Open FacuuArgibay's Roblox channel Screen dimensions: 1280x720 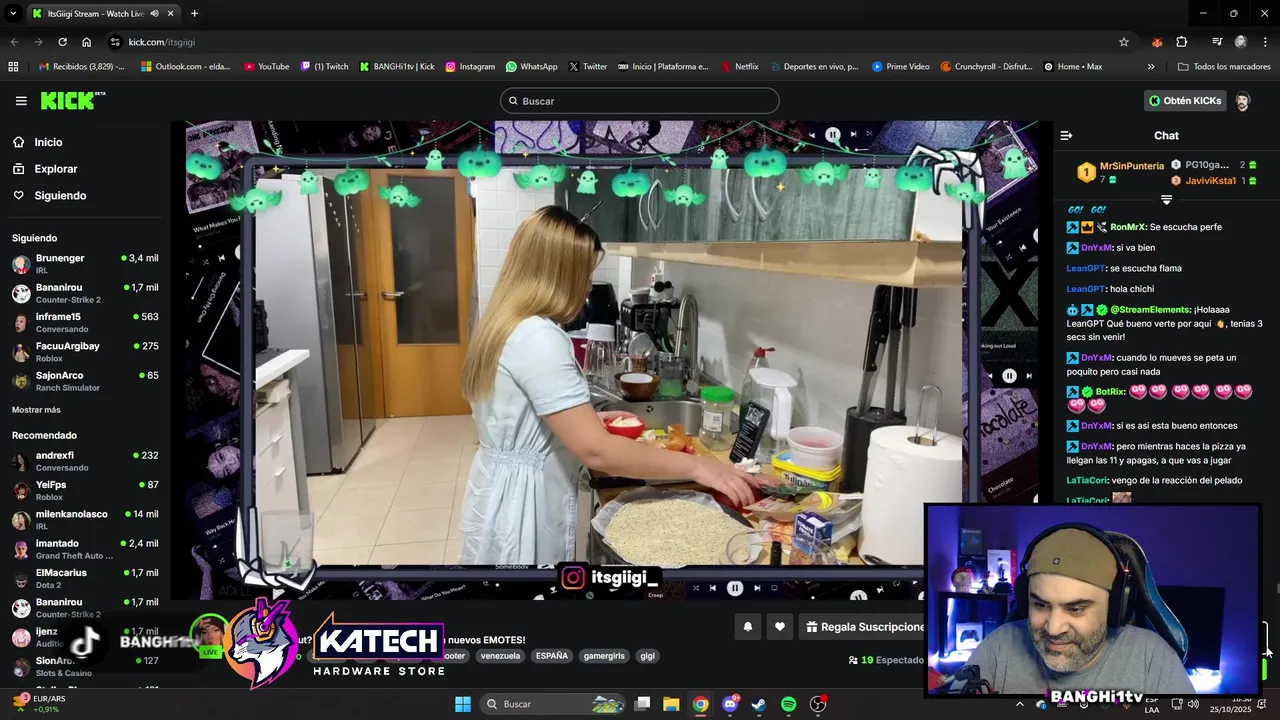tap(86, 352)
